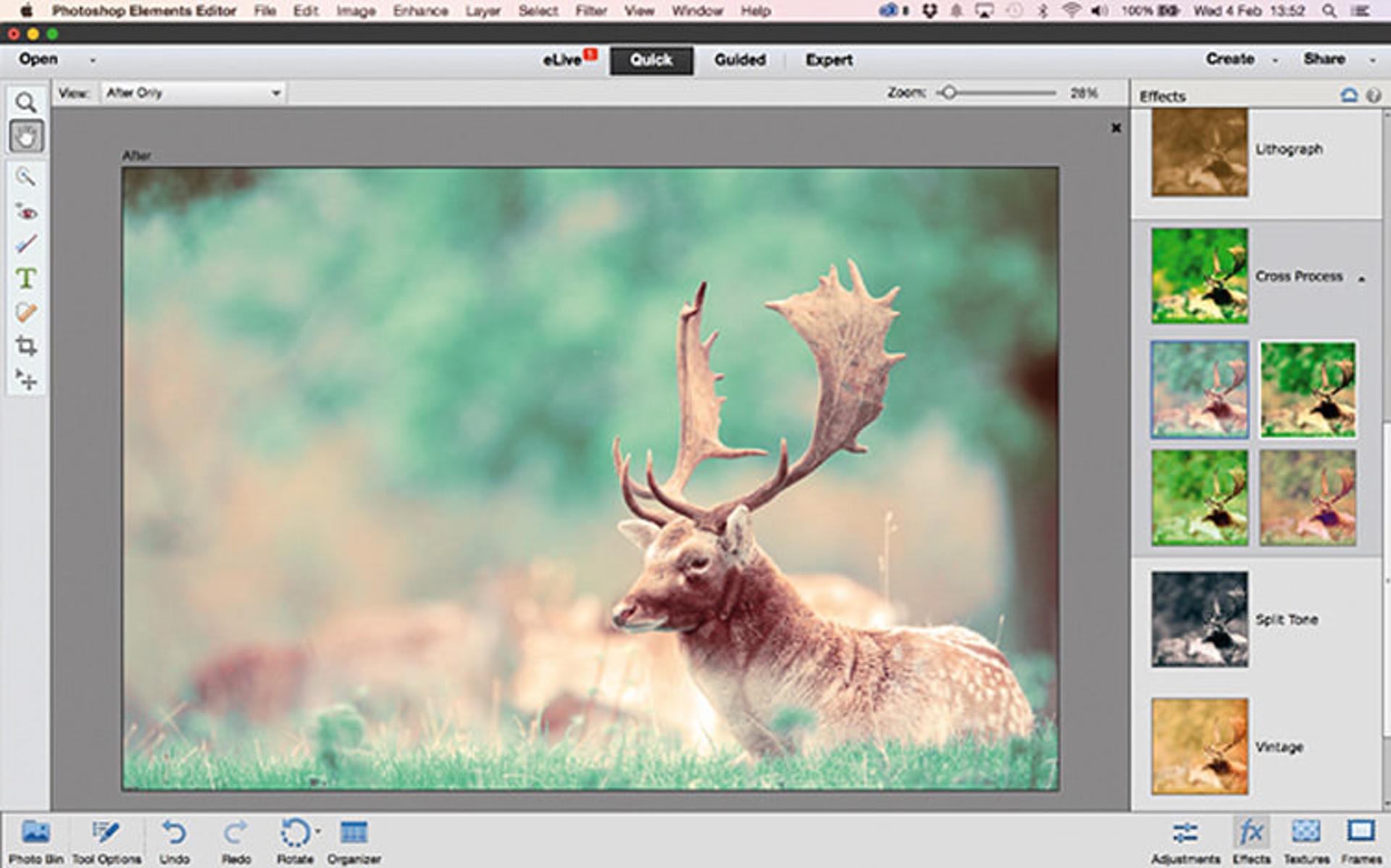Screen dimensions: 1391x868
Task: Switch to the Guided tab
Action: click(x=740, y=60)
